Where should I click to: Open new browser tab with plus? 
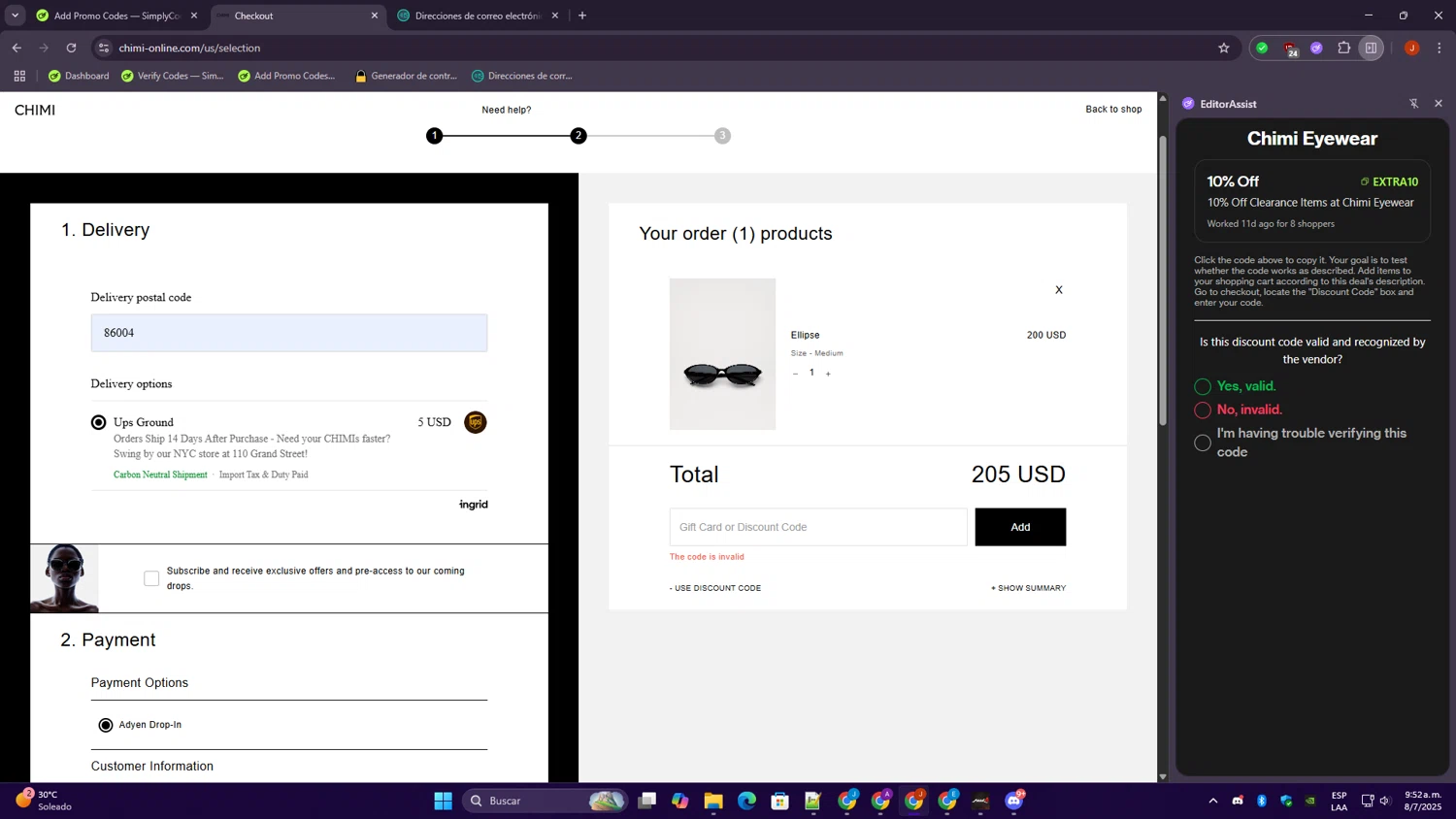point(582,16)
